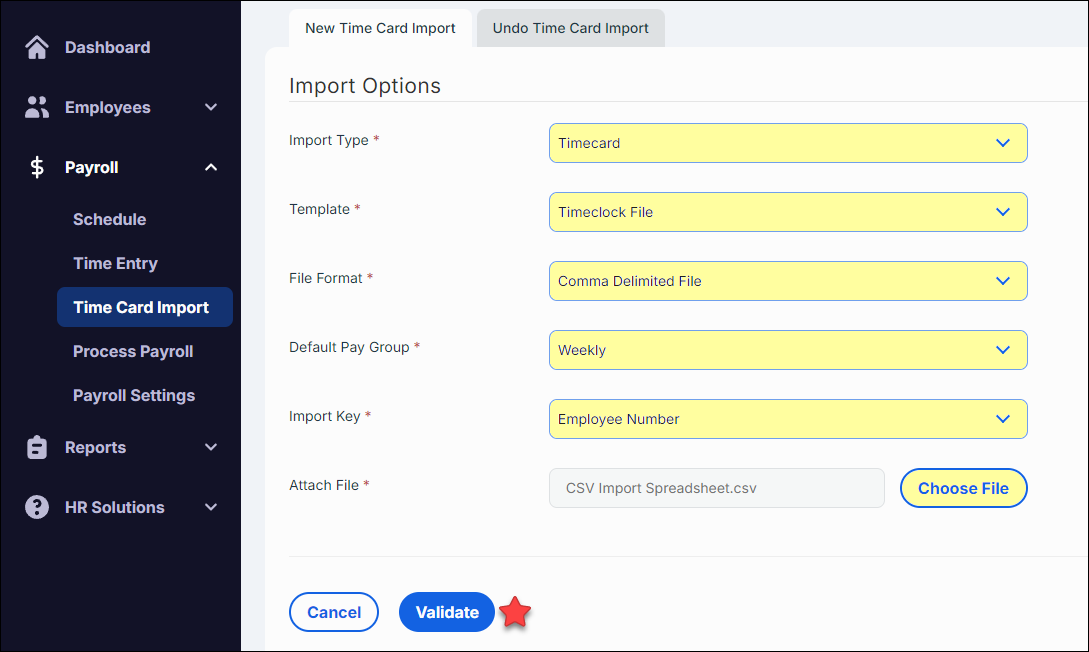Collapse the Payroll menu chevron
The width and height of the screenshot is (1089, 652).
[211, 168]
